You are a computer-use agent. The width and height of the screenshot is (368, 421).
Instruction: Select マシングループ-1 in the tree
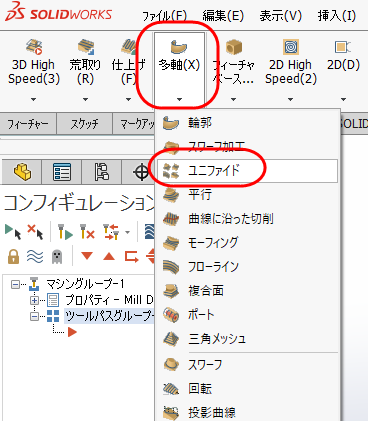[85, 284]
